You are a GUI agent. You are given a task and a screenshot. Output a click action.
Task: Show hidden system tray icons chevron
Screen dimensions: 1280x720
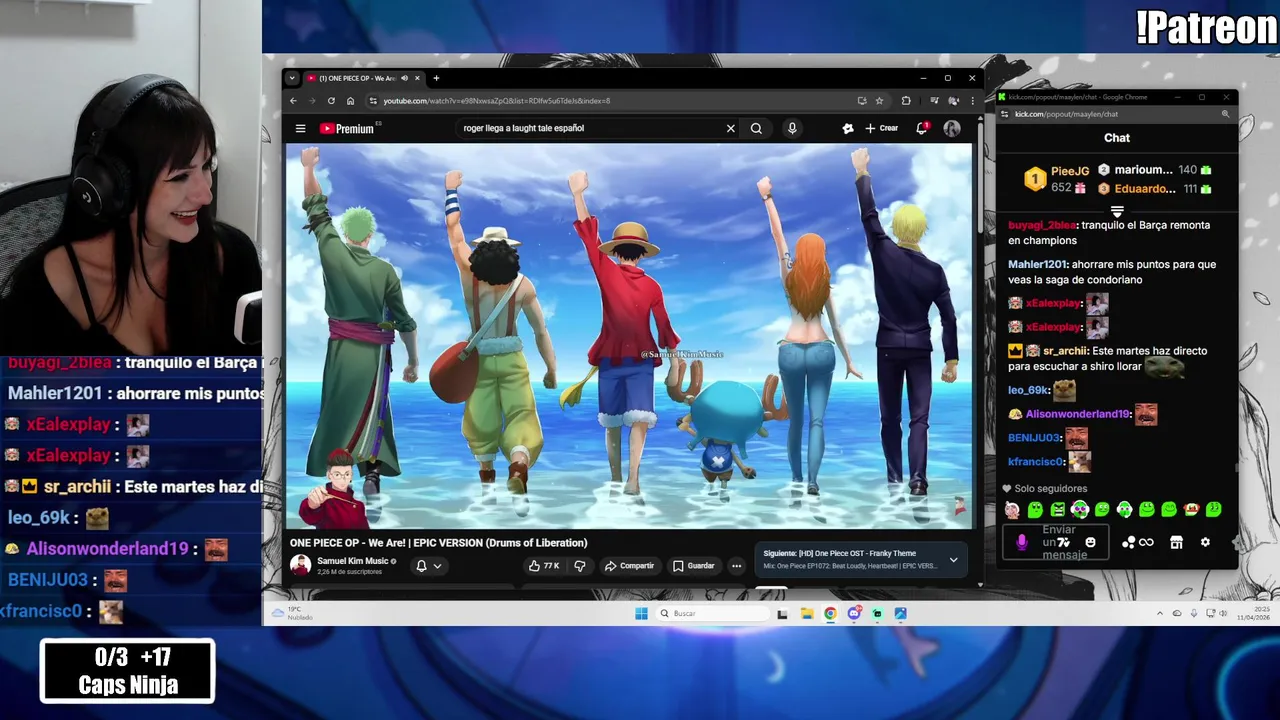point(1160,613)
